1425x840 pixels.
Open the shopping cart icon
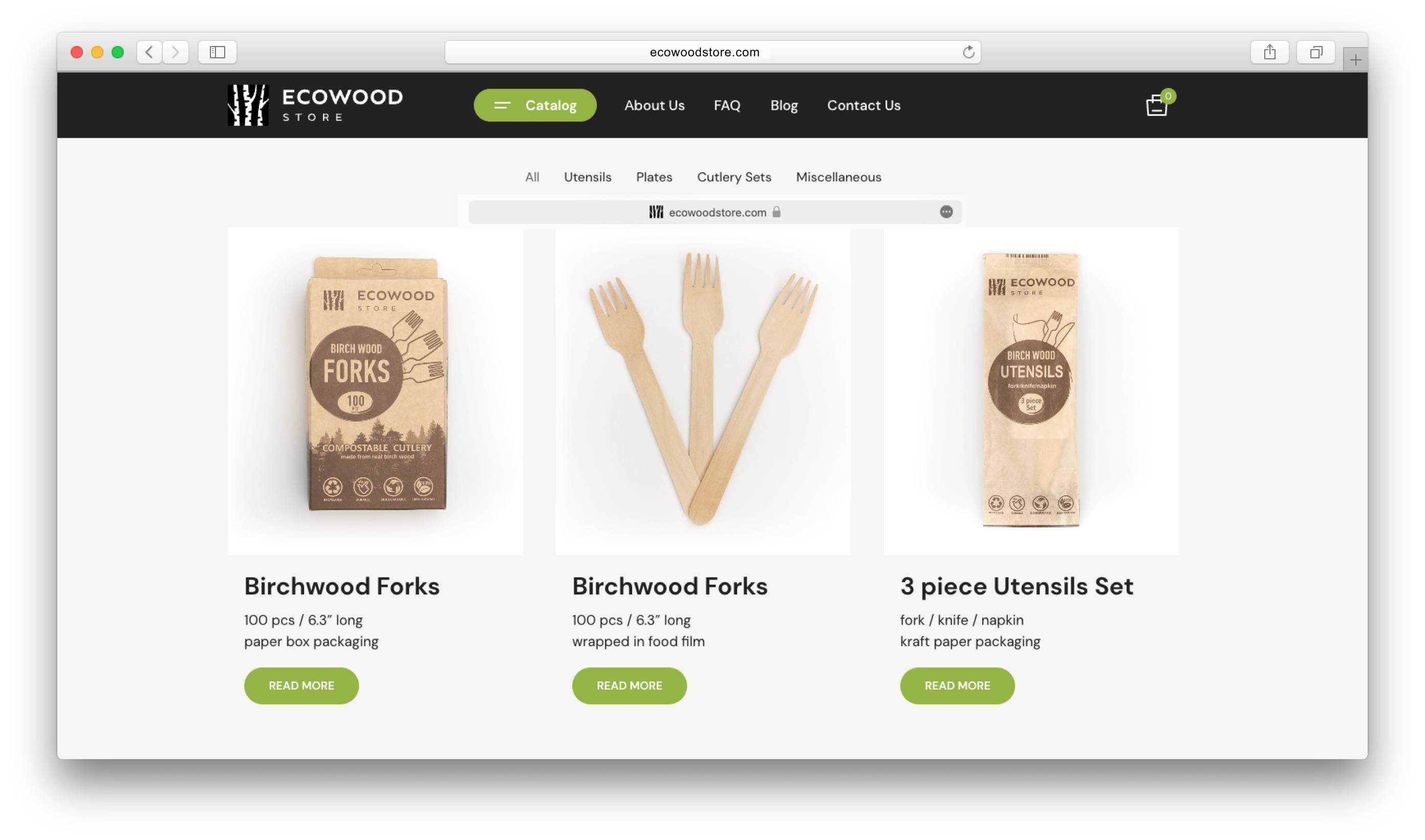pyautogui.click(x=1157, y=105)
